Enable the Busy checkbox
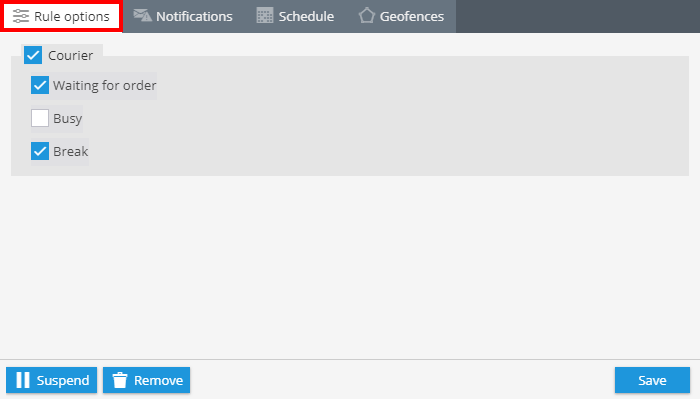 [40, 118]
